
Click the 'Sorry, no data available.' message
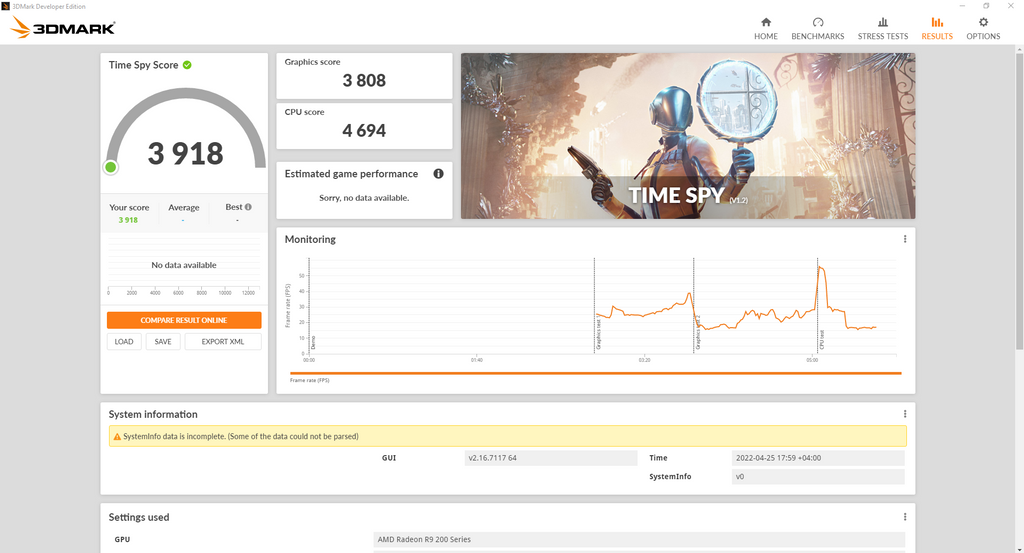pos(364,198)
